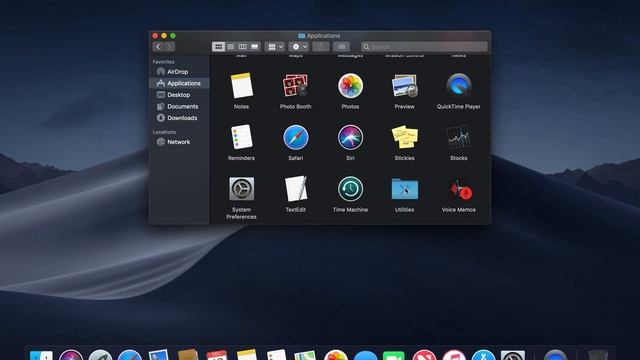Select Applications in the Favorites sidebar
Viewport: 640px width, 360px height.
click(x=179, y=83)
